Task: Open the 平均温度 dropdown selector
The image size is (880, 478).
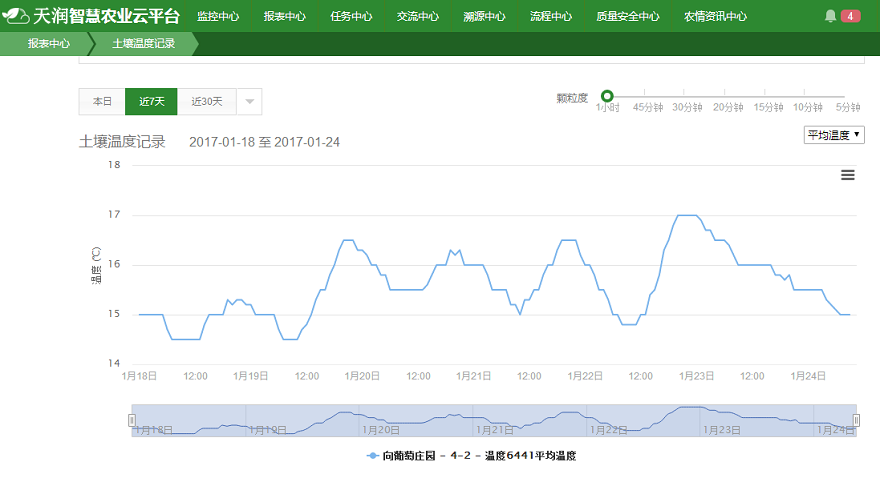Action: pos(834,135)
